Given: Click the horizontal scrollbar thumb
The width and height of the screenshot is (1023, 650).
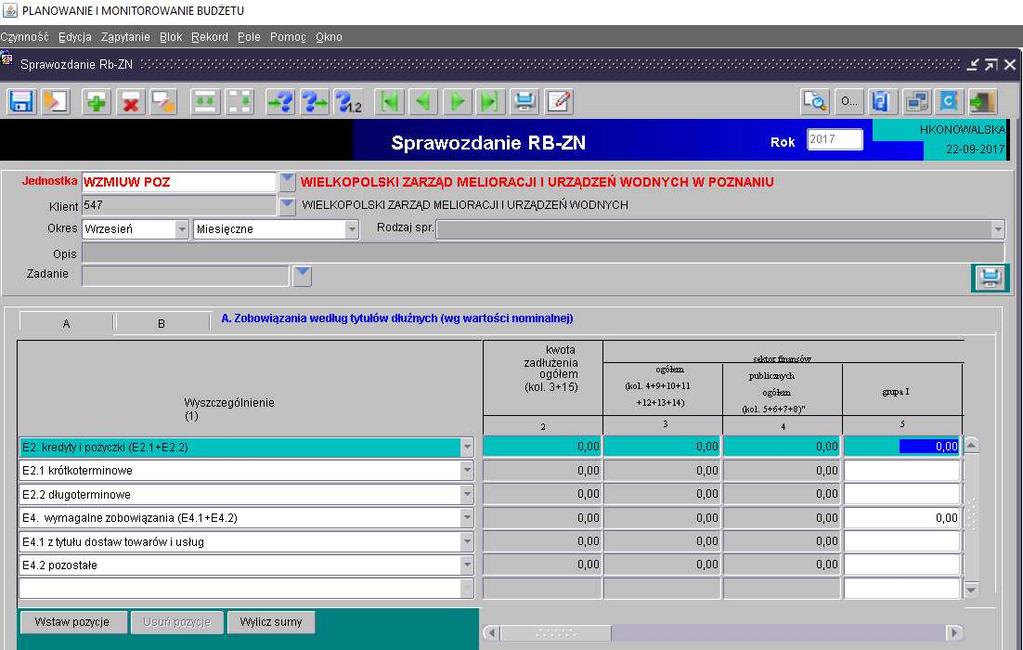Looking at the screenshot, I should click(x=556, y=632).
